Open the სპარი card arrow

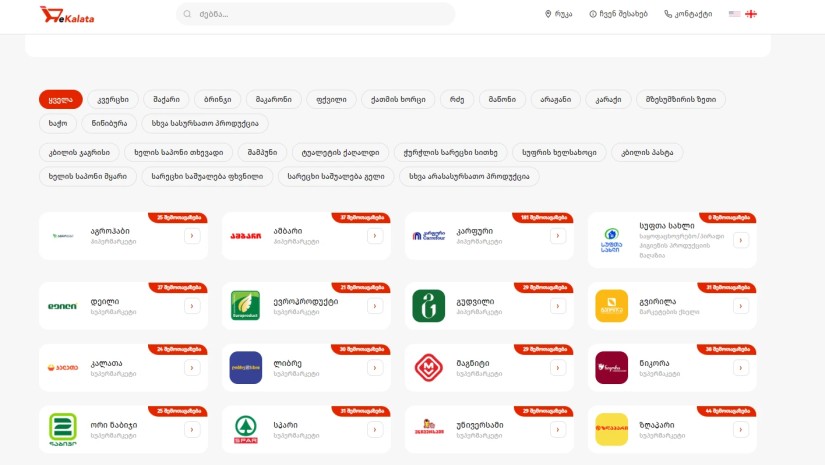pyautogui.click(x=375, y=430)
